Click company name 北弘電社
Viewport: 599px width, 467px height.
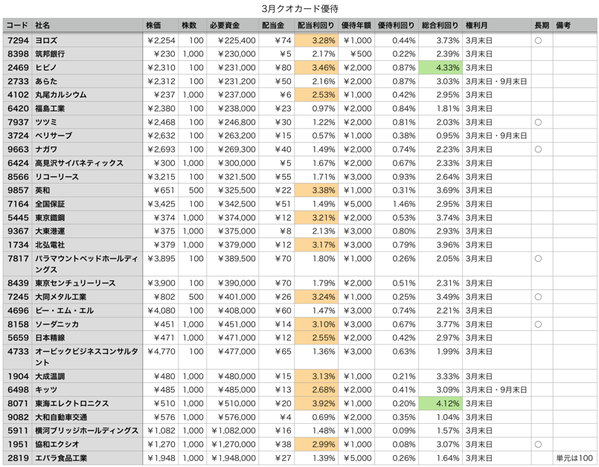click(x=50, y=245)
